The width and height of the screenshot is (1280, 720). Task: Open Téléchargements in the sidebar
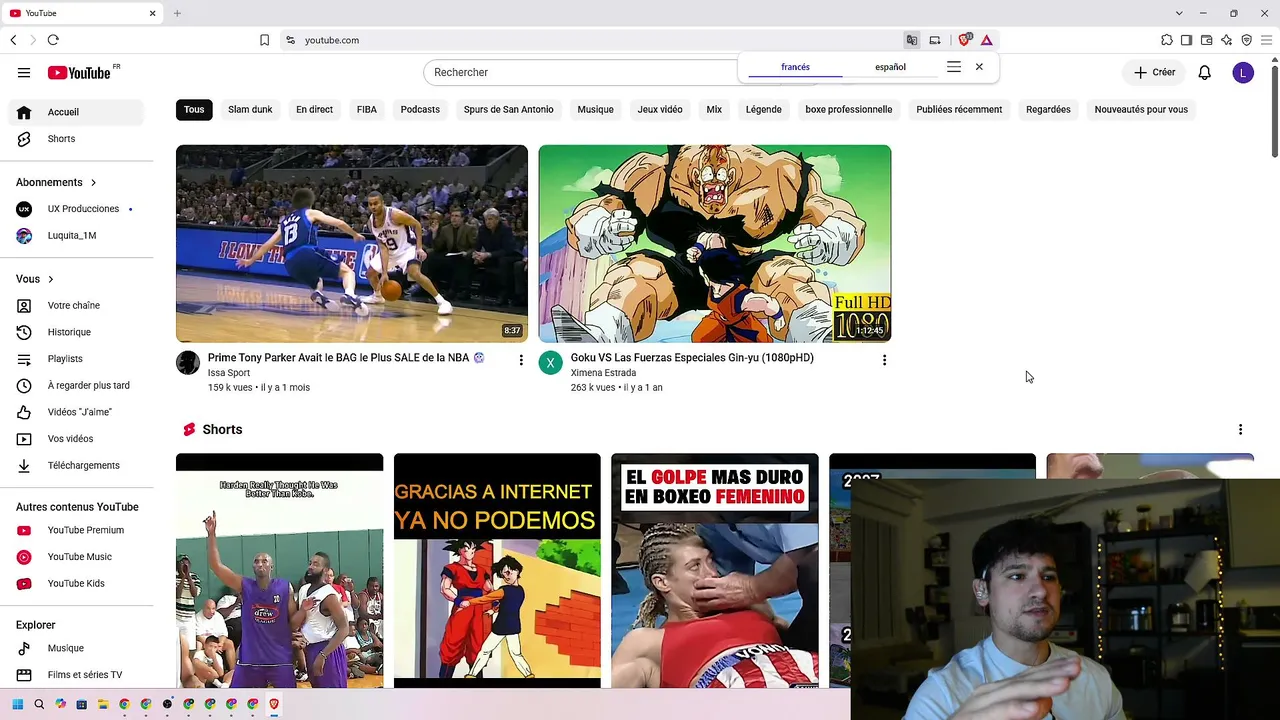click(x=81, y=465)
